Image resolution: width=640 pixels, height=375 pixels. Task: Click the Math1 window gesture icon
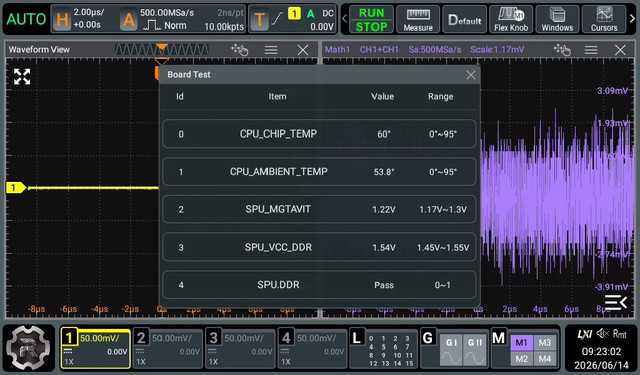coord(562,50)
